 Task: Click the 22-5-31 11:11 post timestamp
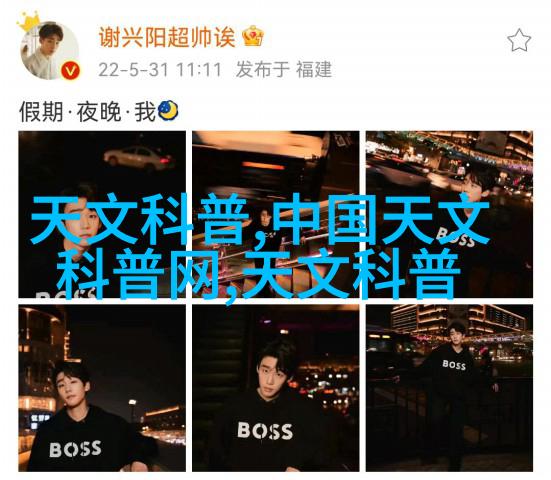[160, 70]
